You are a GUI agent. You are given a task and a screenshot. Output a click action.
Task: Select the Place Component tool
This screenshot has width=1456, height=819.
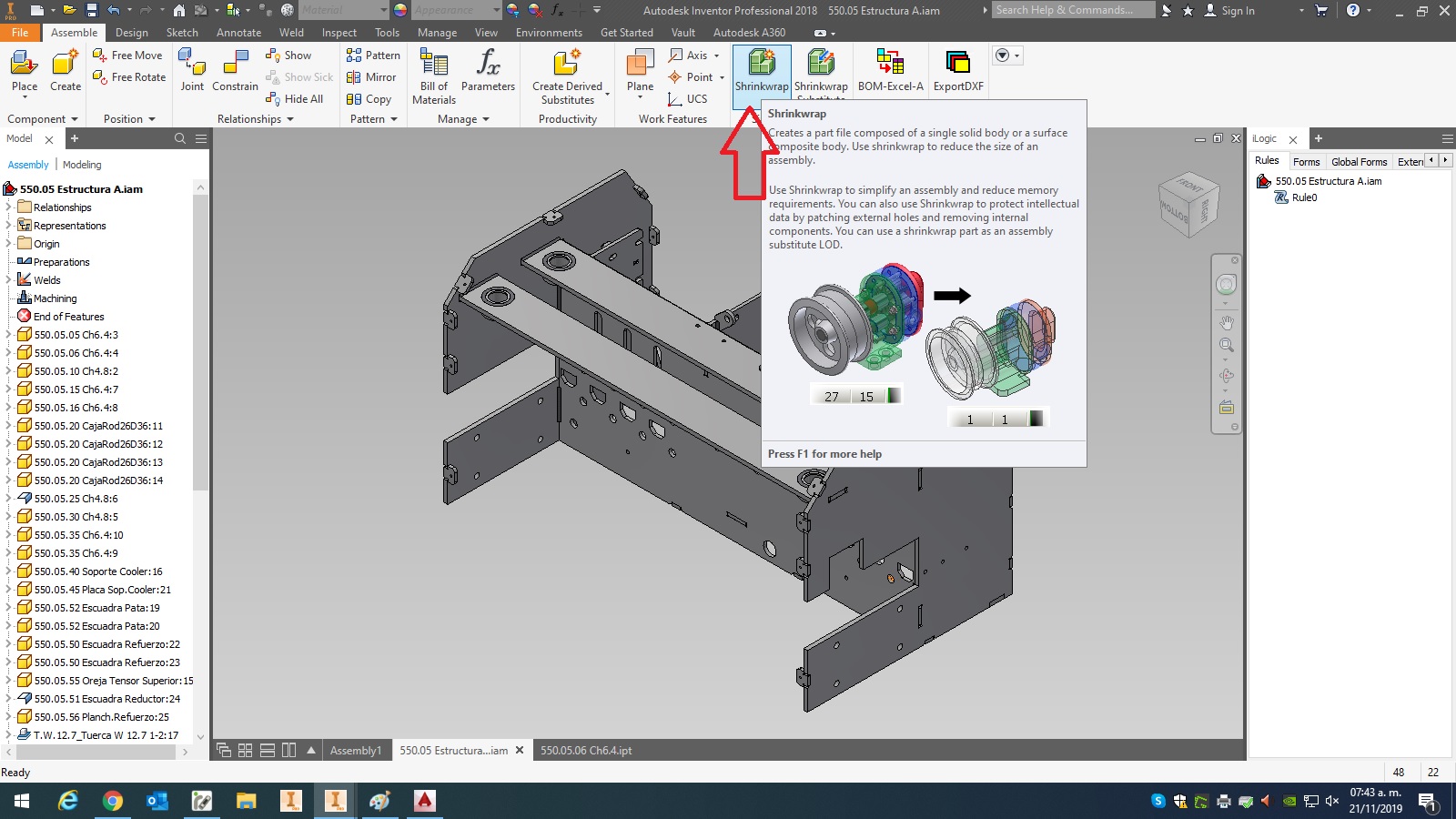(24, 71)
